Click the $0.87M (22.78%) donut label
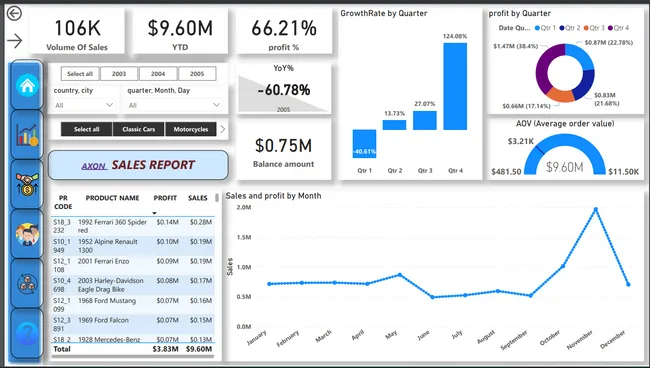 pos(609,43)
